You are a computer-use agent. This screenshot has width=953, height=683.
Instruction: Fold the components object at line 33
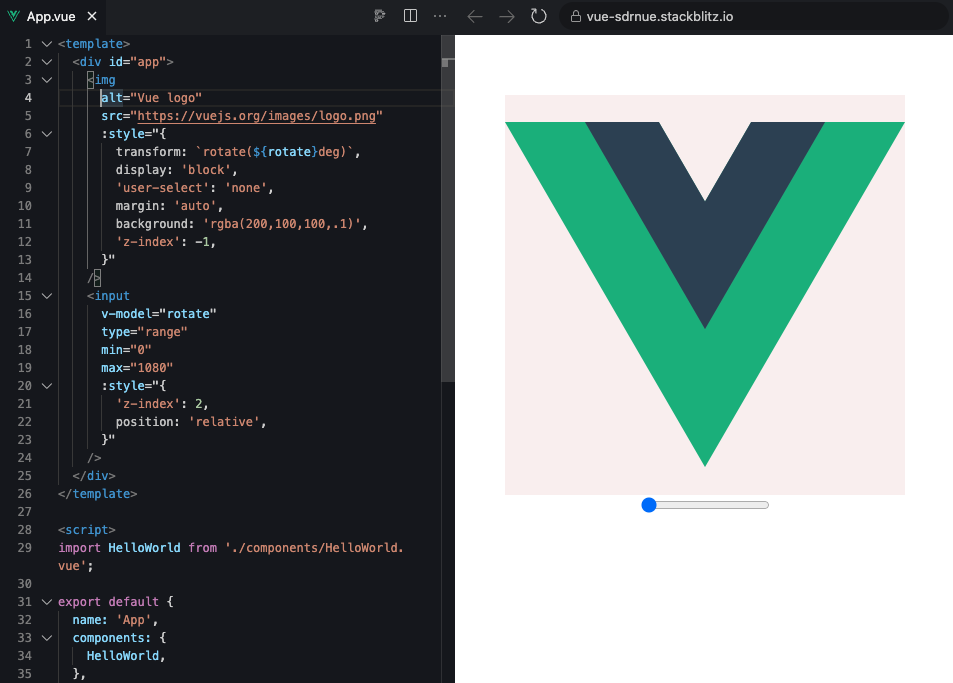(47, 638)
